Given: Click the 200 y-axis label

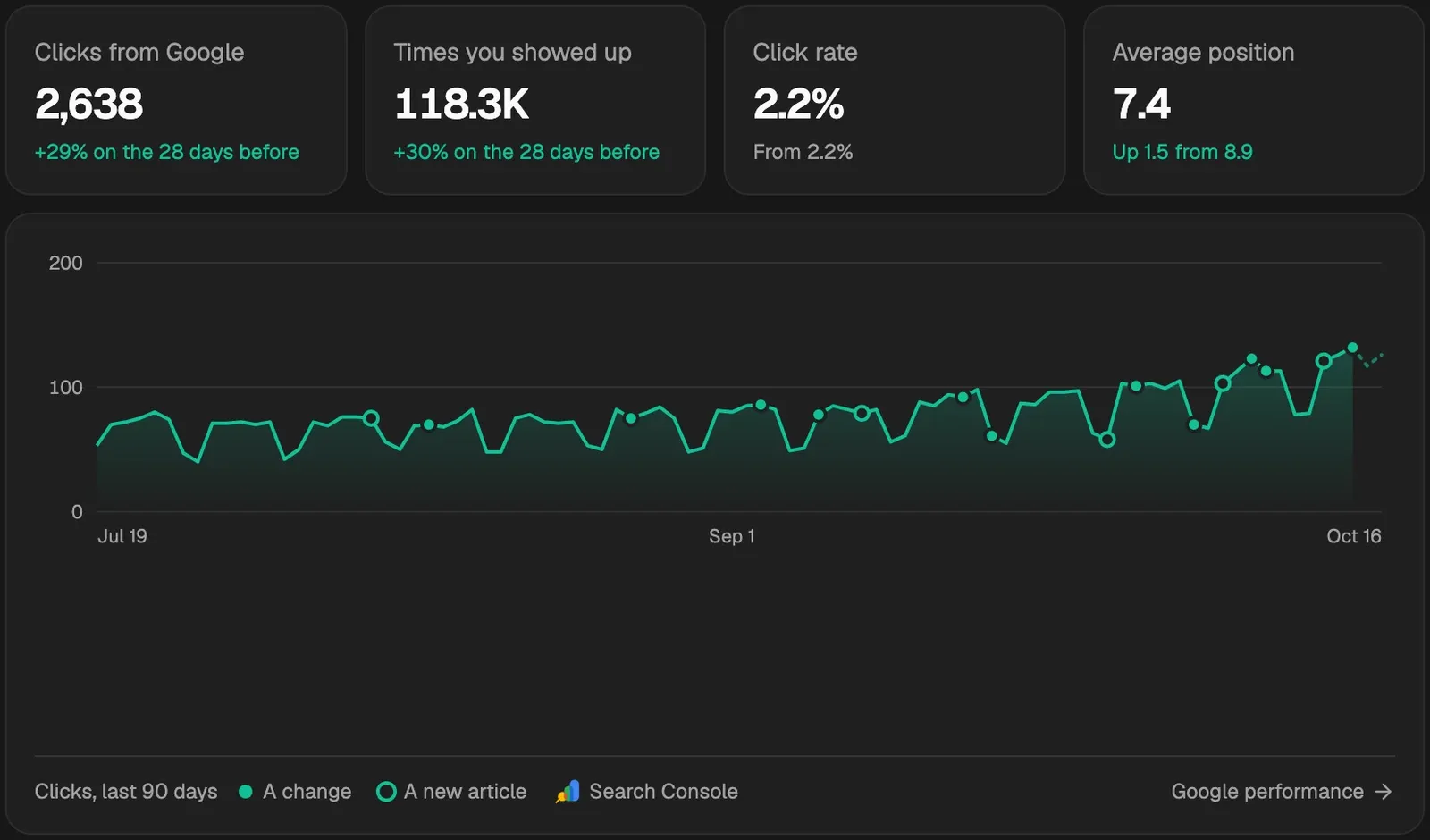Looking at the screenshot, I should click(65, 263).
